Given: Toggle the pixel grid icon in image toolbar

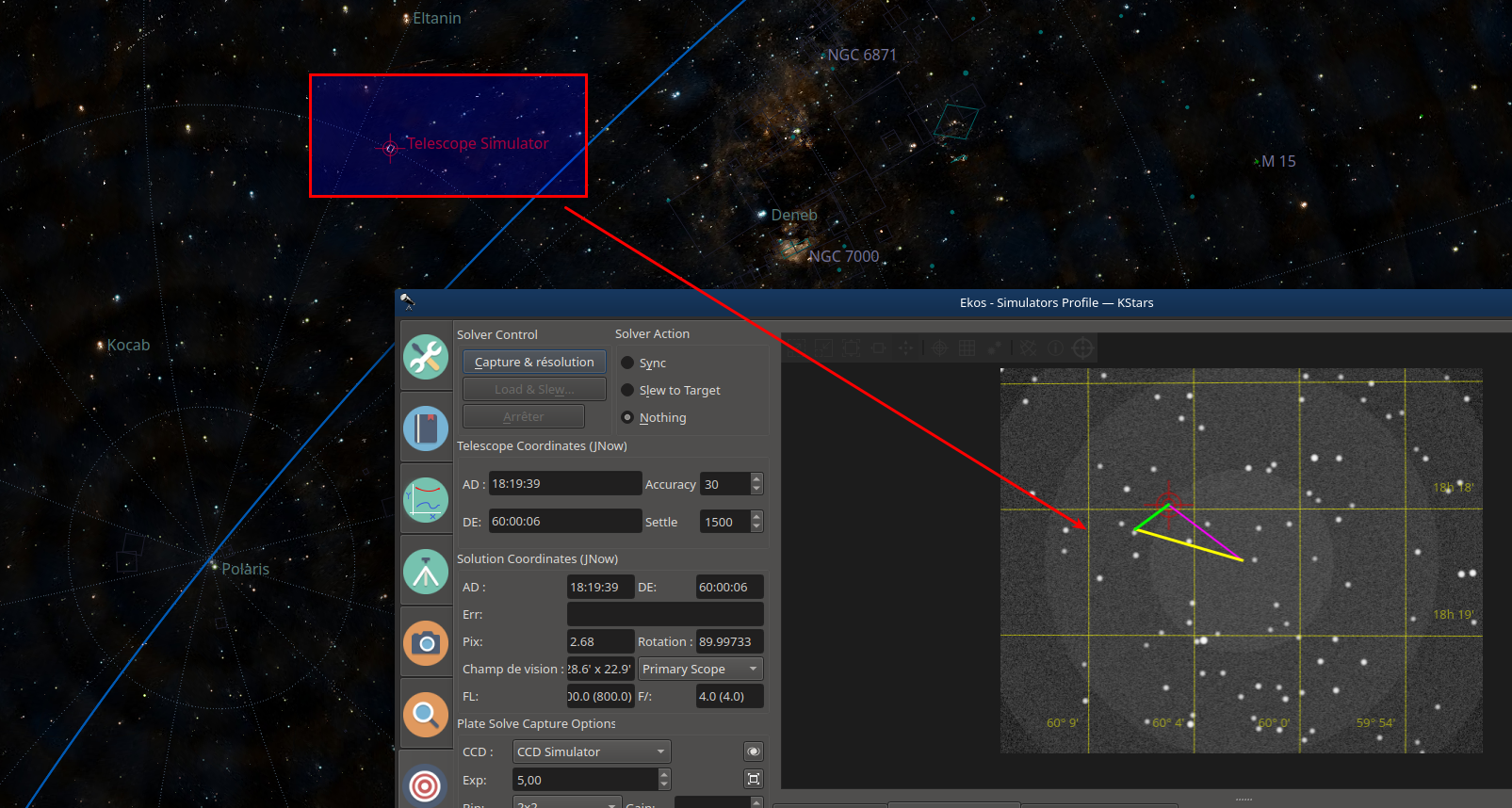Looking at the screenshot, I should [967, 348].
